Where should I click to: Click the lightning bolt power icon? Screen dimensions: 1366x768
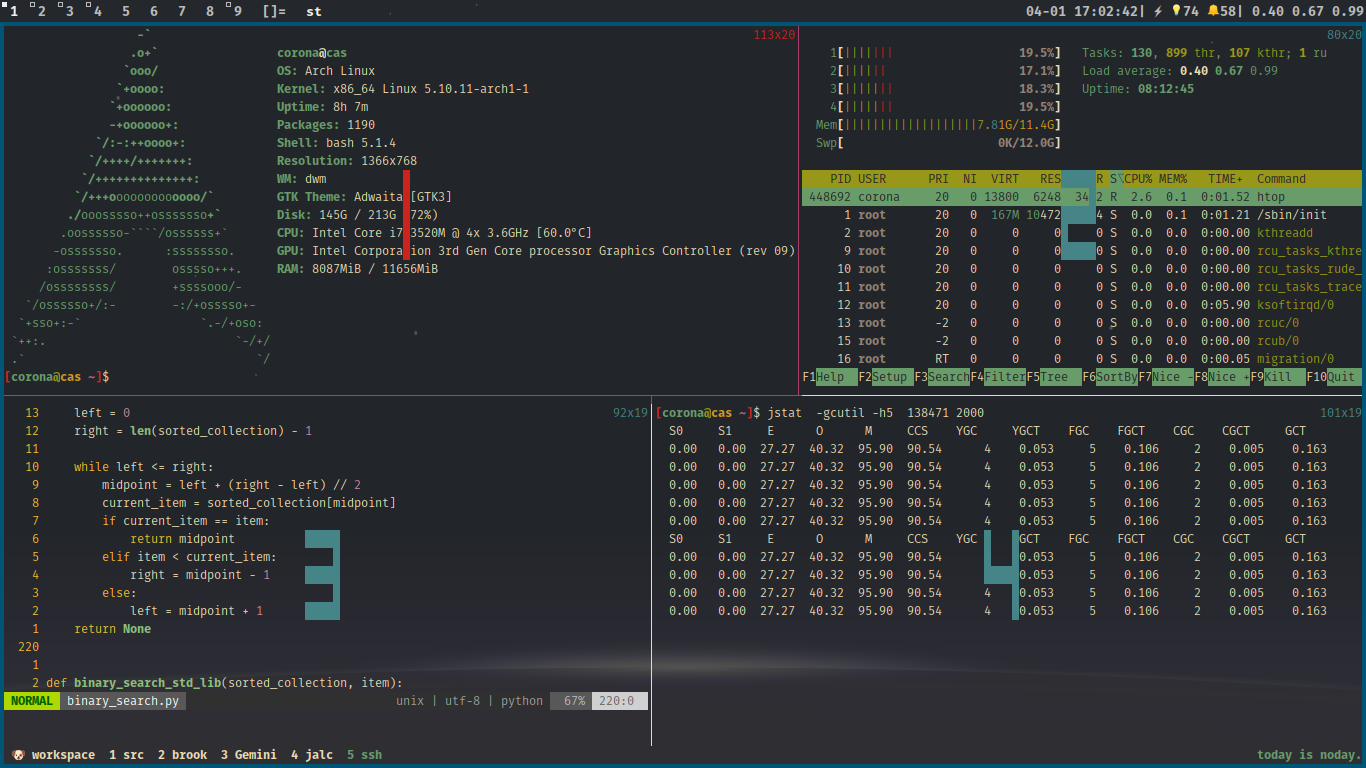(1158, 11)
